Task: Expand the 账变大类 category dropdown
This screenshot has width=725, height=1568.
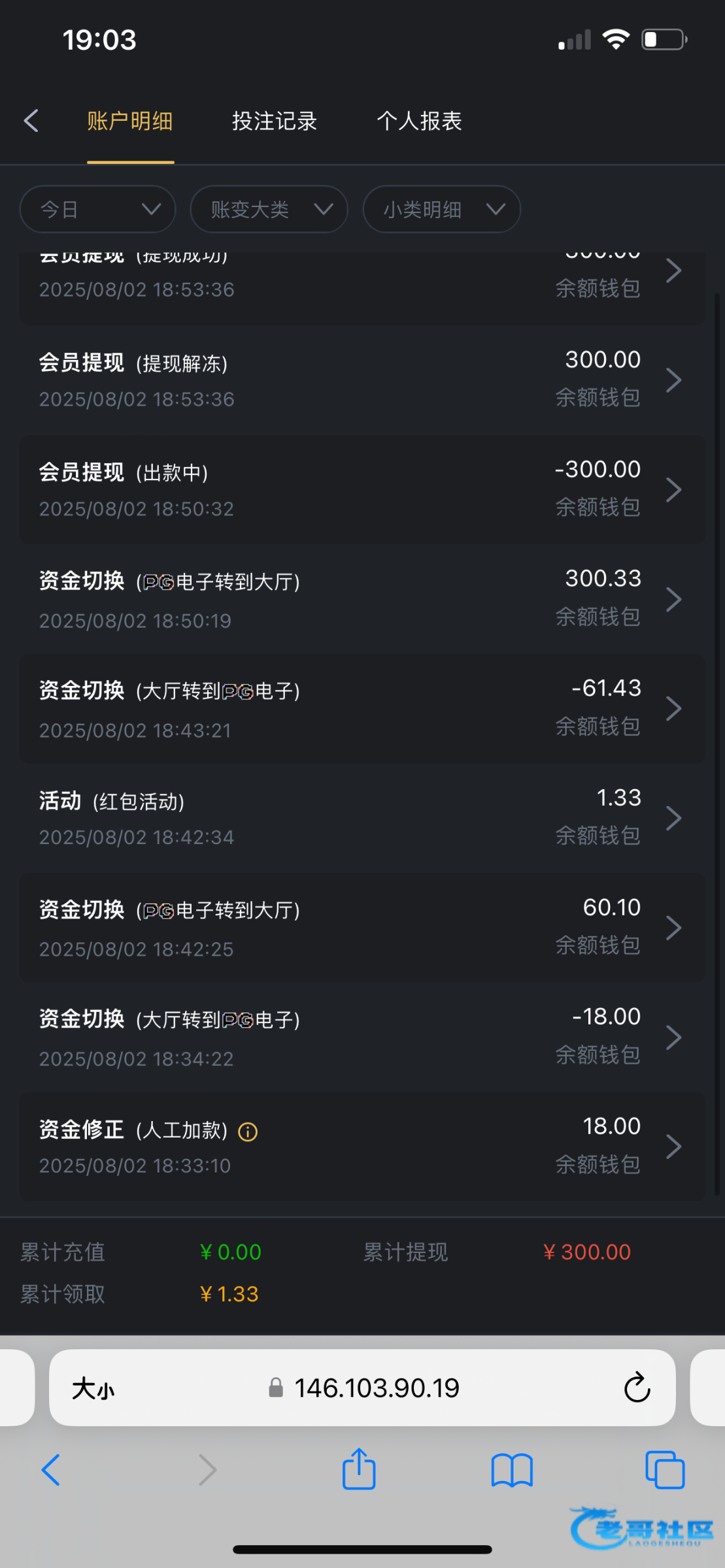Action: point(269,210)
